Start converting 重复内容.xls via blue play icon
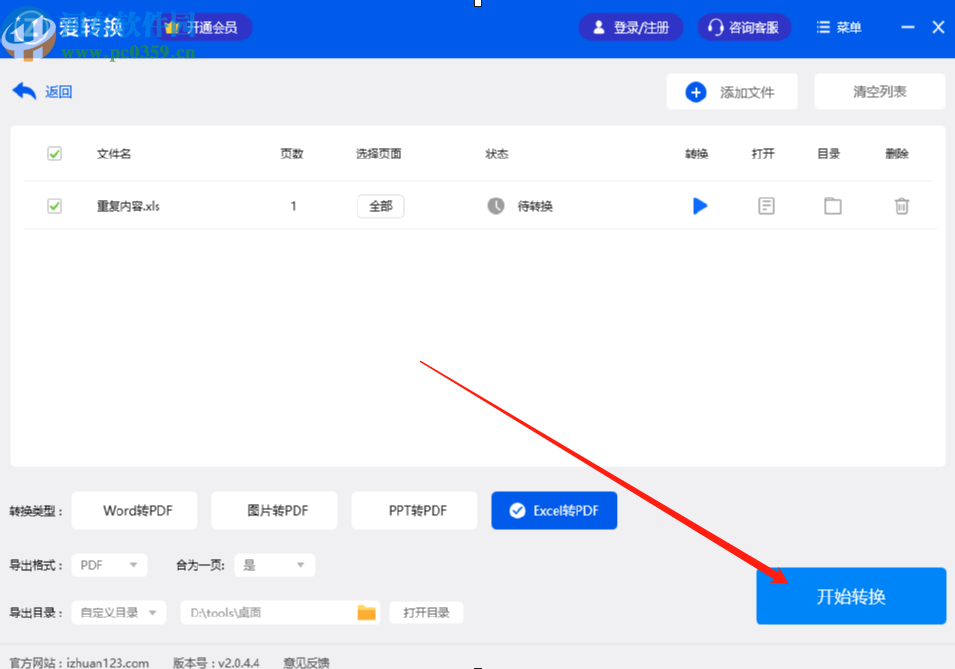955x669 pixels. 698,205
